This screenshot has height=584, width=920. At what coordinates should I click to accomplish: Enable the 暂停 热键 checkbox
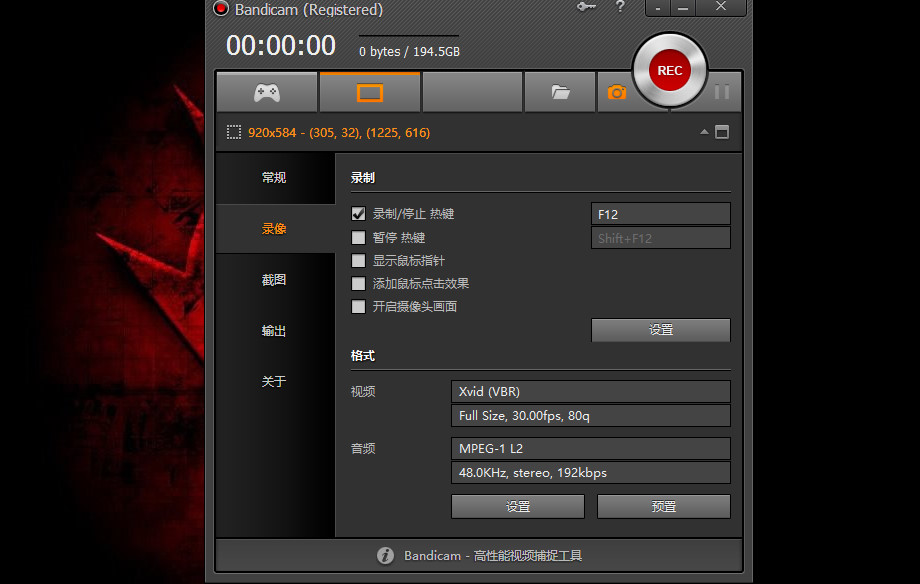point(358,238)
